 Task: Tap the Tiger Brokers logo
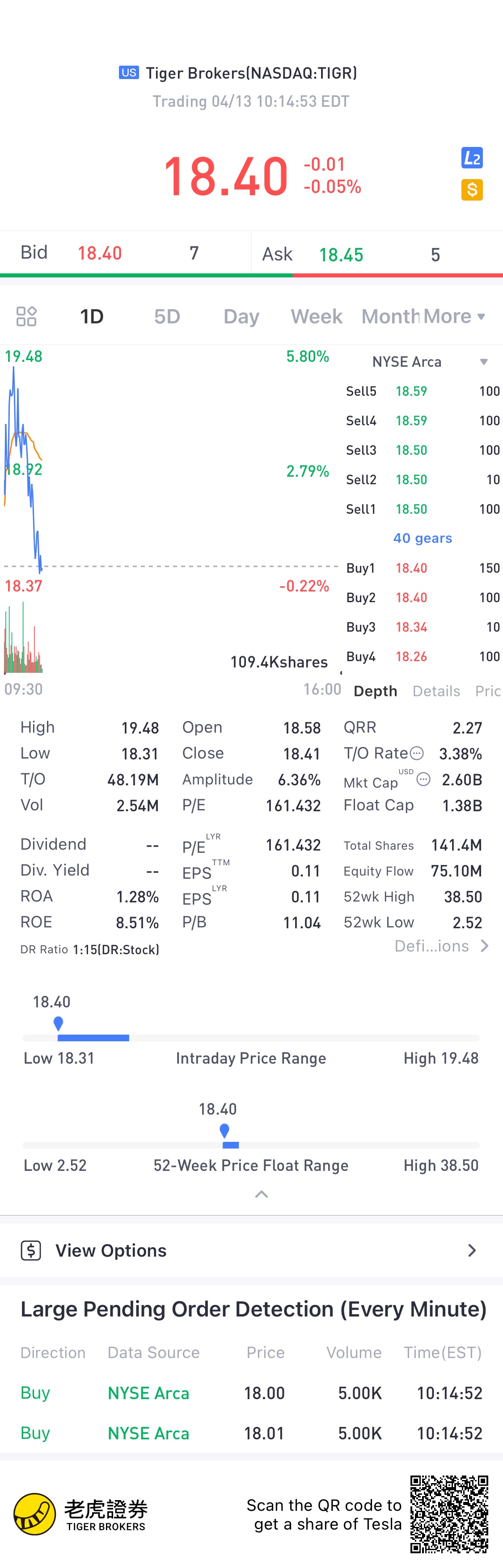tap(35, 1514)
